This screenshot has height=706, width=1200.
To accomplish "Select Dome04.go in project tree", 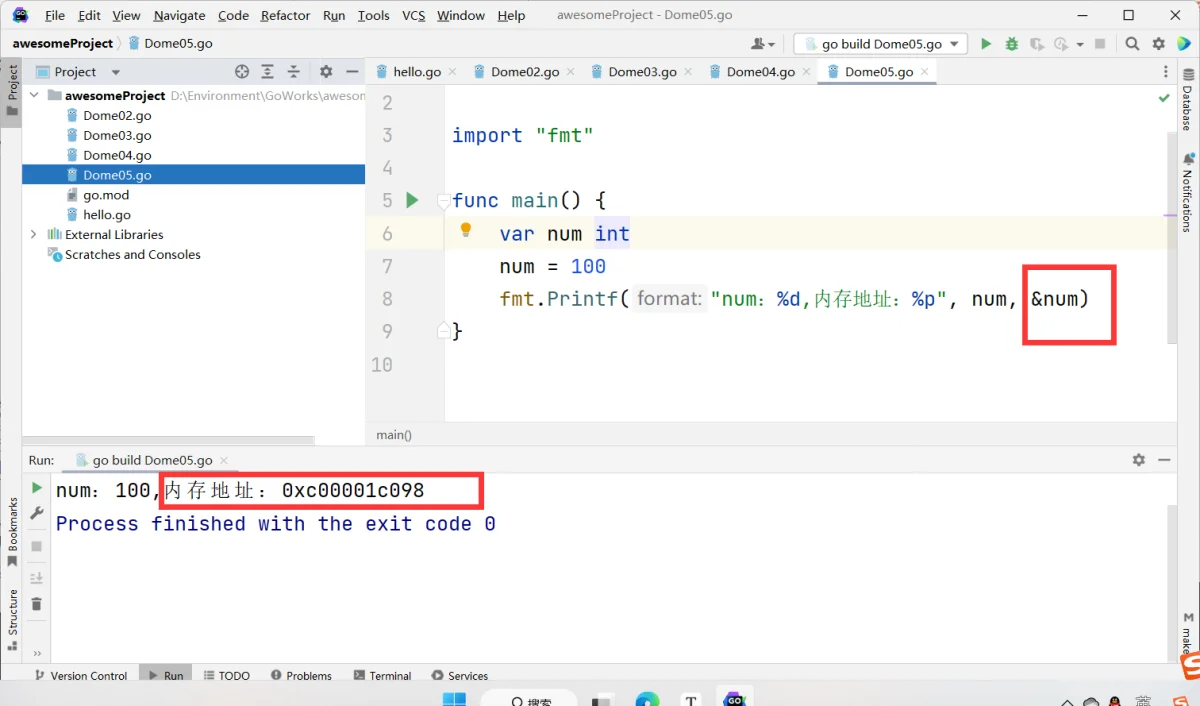I will (117, 155).
